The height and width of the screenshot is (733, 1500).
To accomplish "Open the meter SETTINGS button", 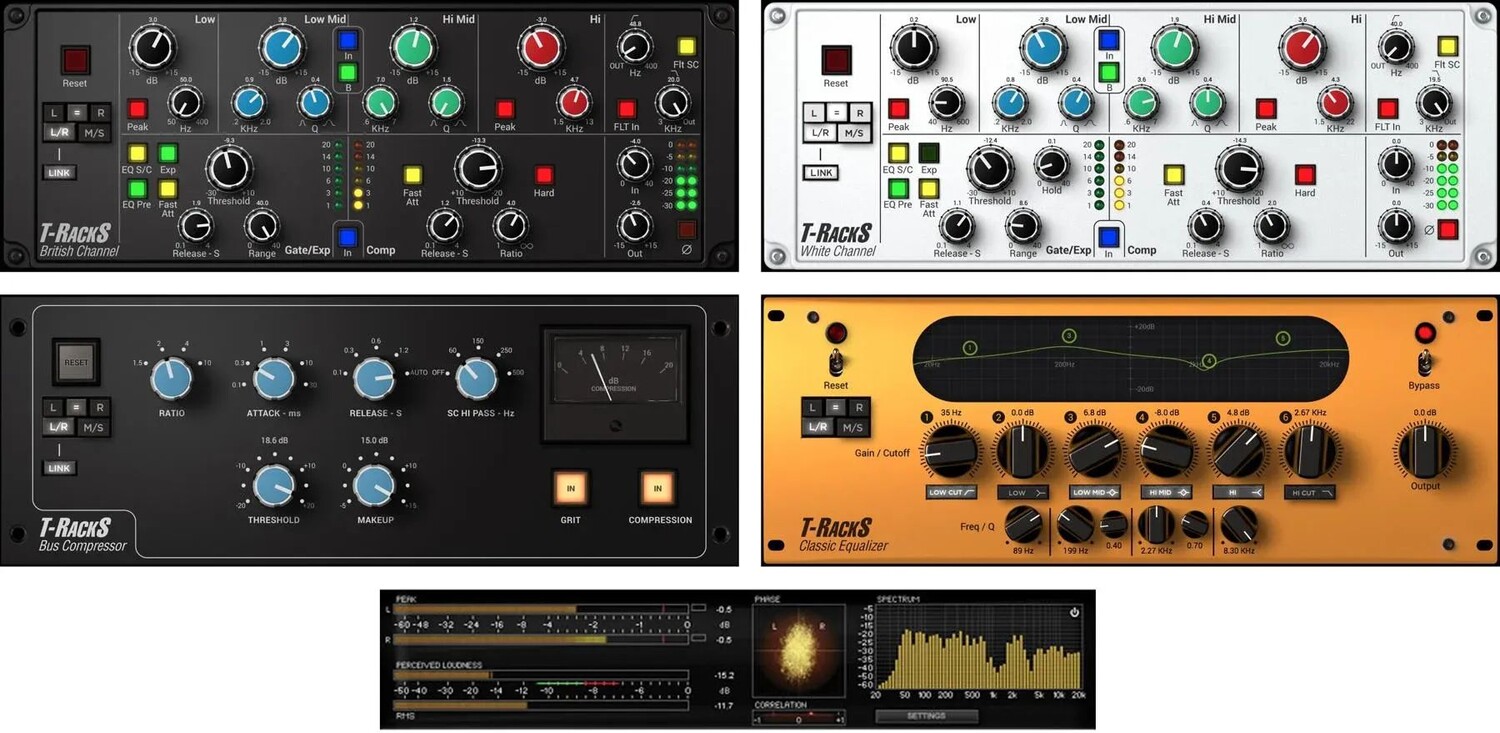I will tap(925, 716).
